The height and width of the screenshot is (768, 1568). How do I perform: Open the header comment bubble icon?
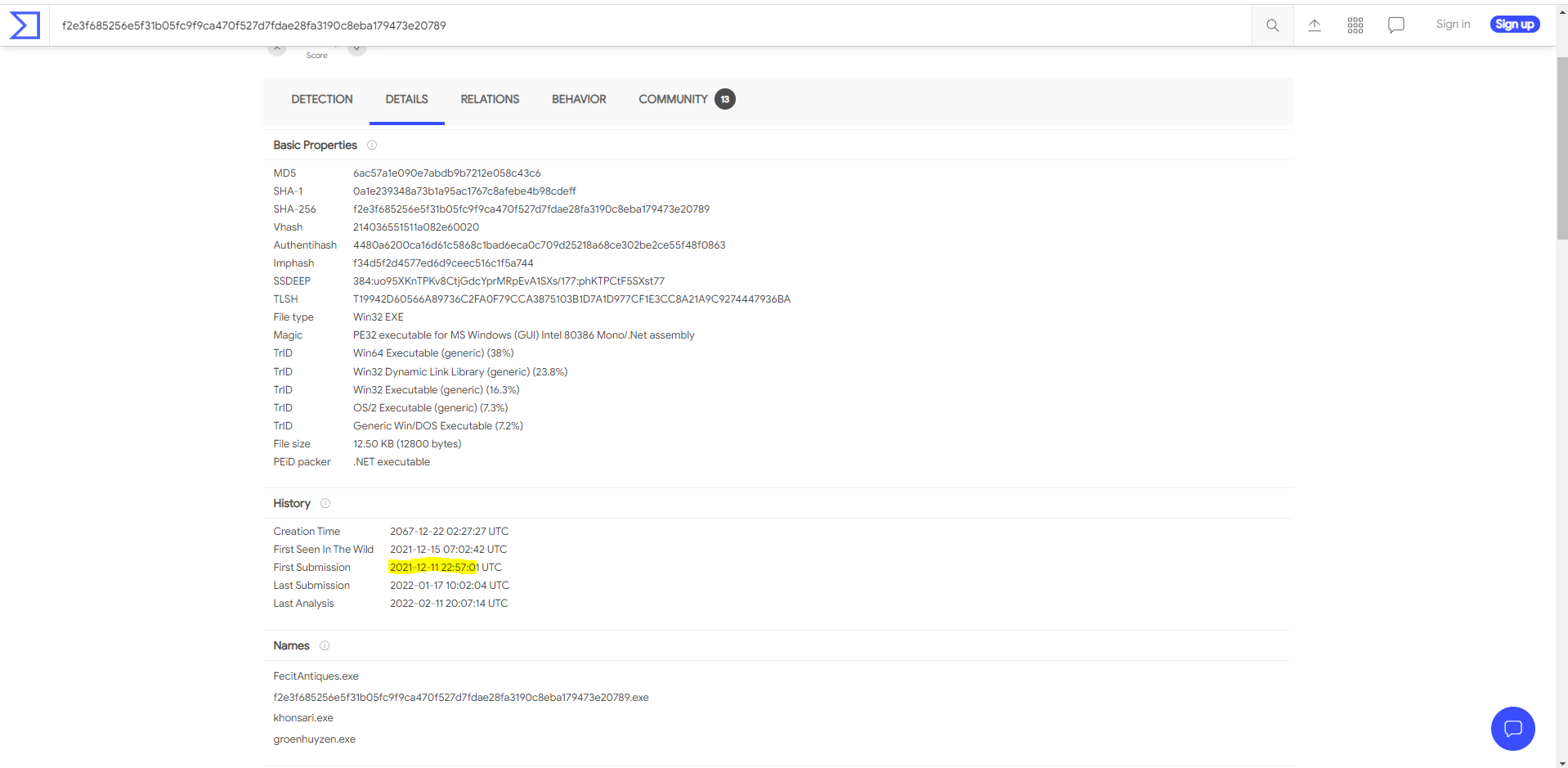pyautogui.click(x=1396, y=25)
